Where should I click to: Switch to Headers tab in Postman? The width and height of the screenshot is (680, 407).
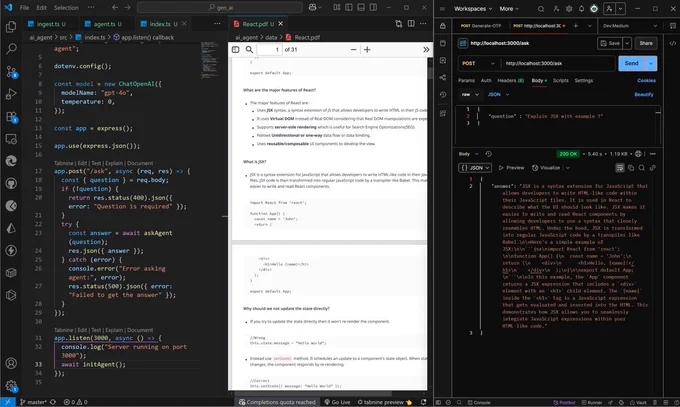point(510,80)
